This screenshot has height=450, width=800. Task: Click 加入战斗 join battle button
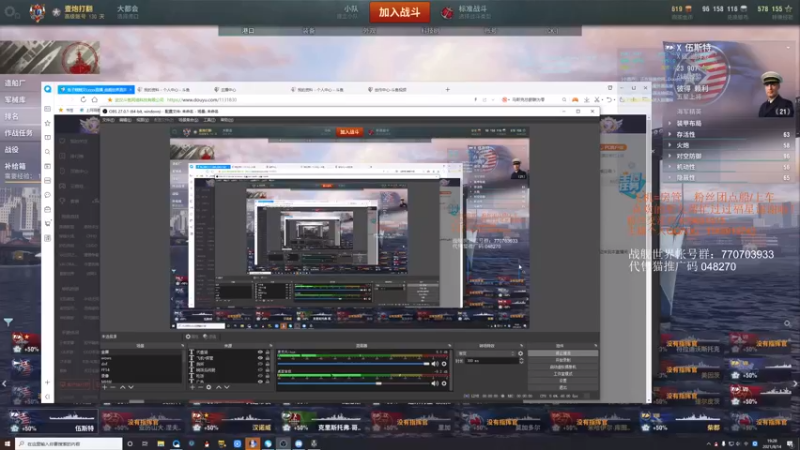pos(399,12)
